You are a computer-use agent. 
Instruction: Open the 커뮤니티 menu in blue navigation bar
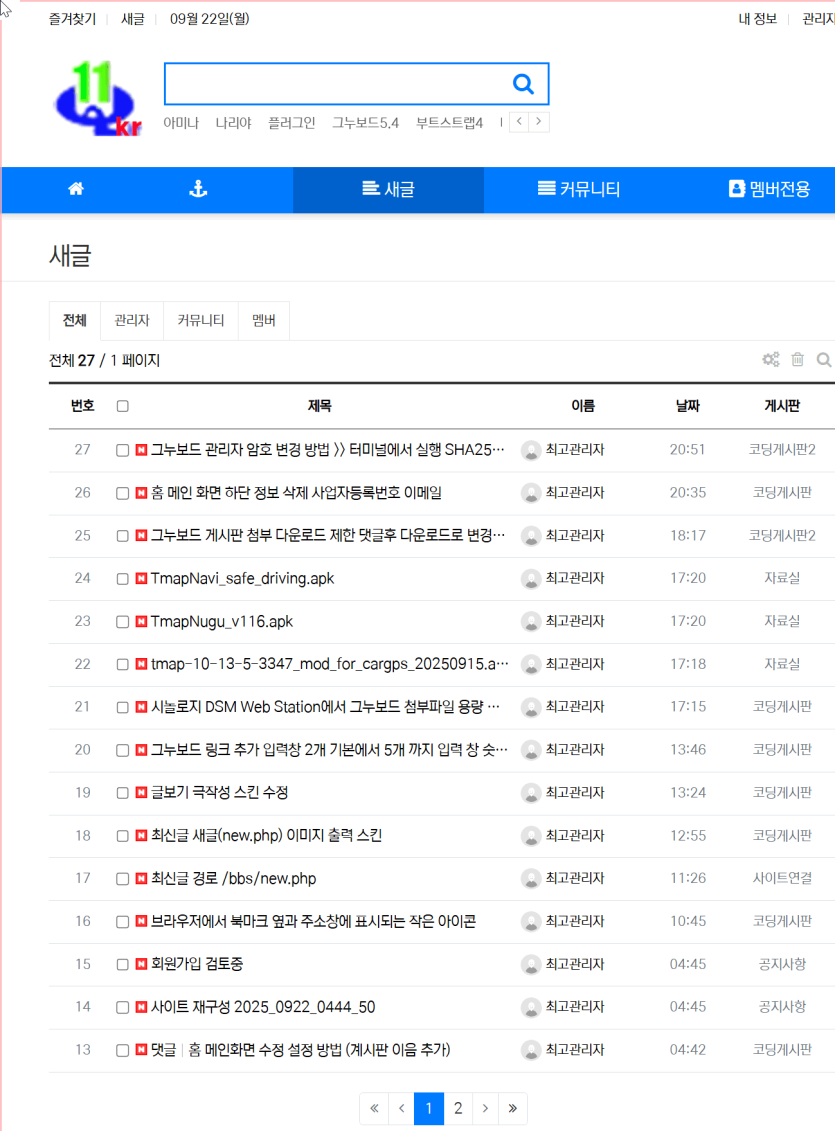coord(579,190)
